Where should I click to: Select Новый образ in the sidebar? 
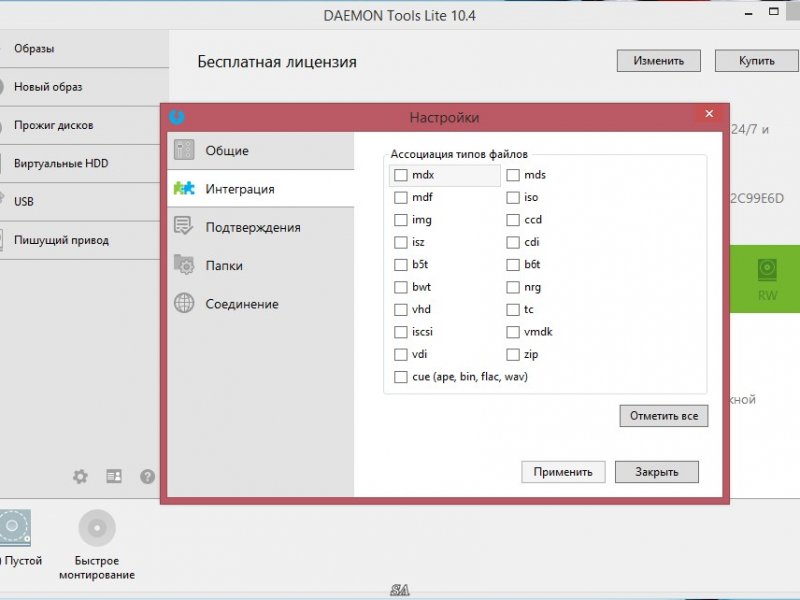[x=84, y=87]
